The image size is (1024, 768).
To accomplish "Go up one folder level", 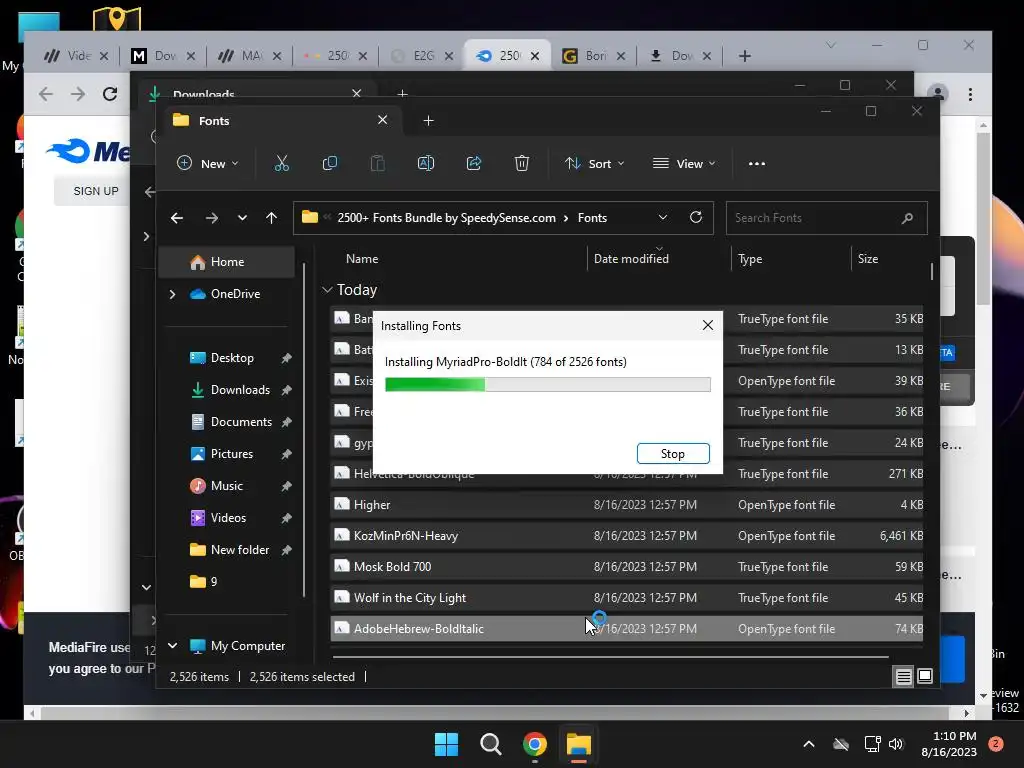I will coord(272,218).
